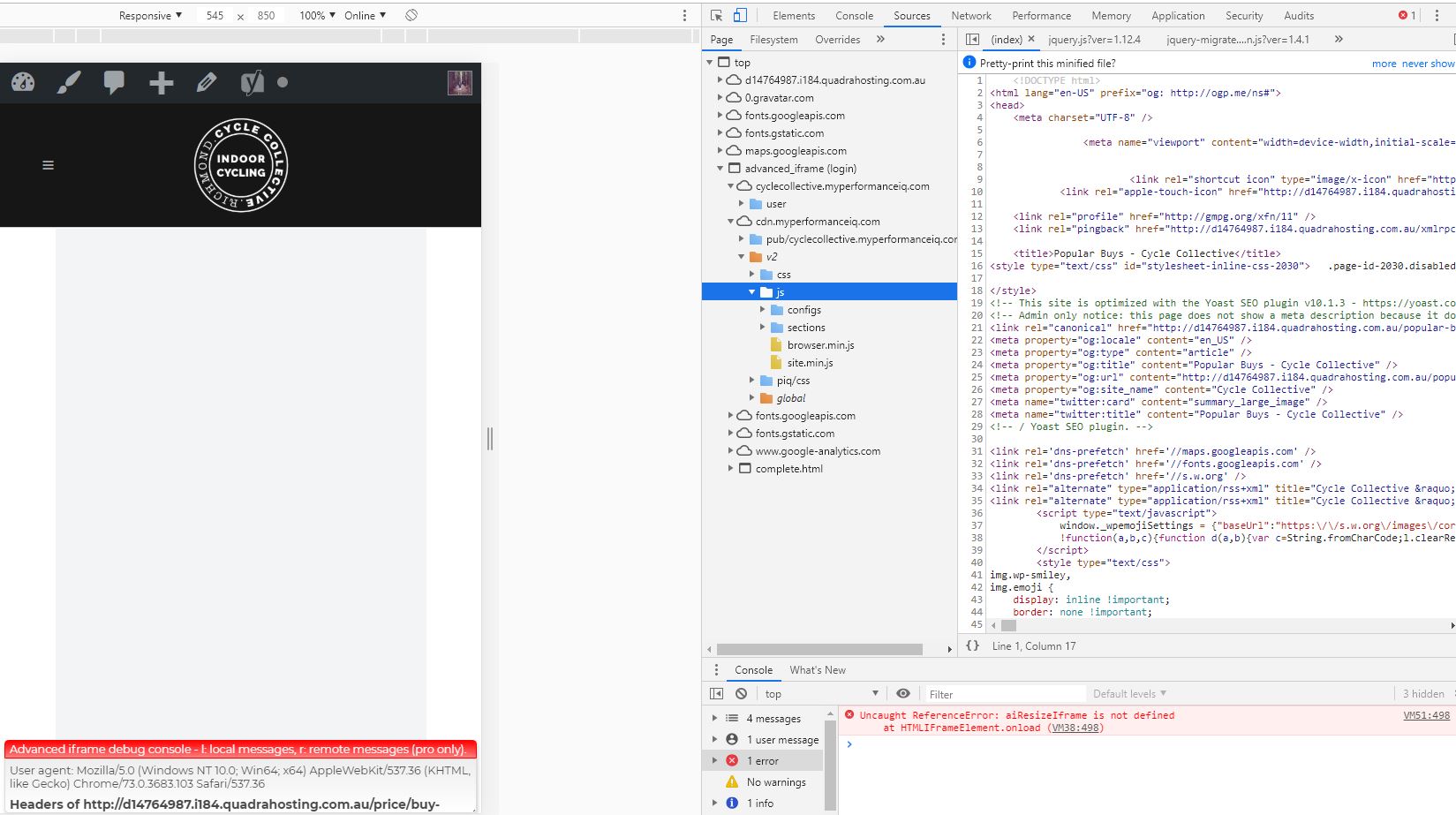Click the WordPress customize brush icon

click(69, 83)
